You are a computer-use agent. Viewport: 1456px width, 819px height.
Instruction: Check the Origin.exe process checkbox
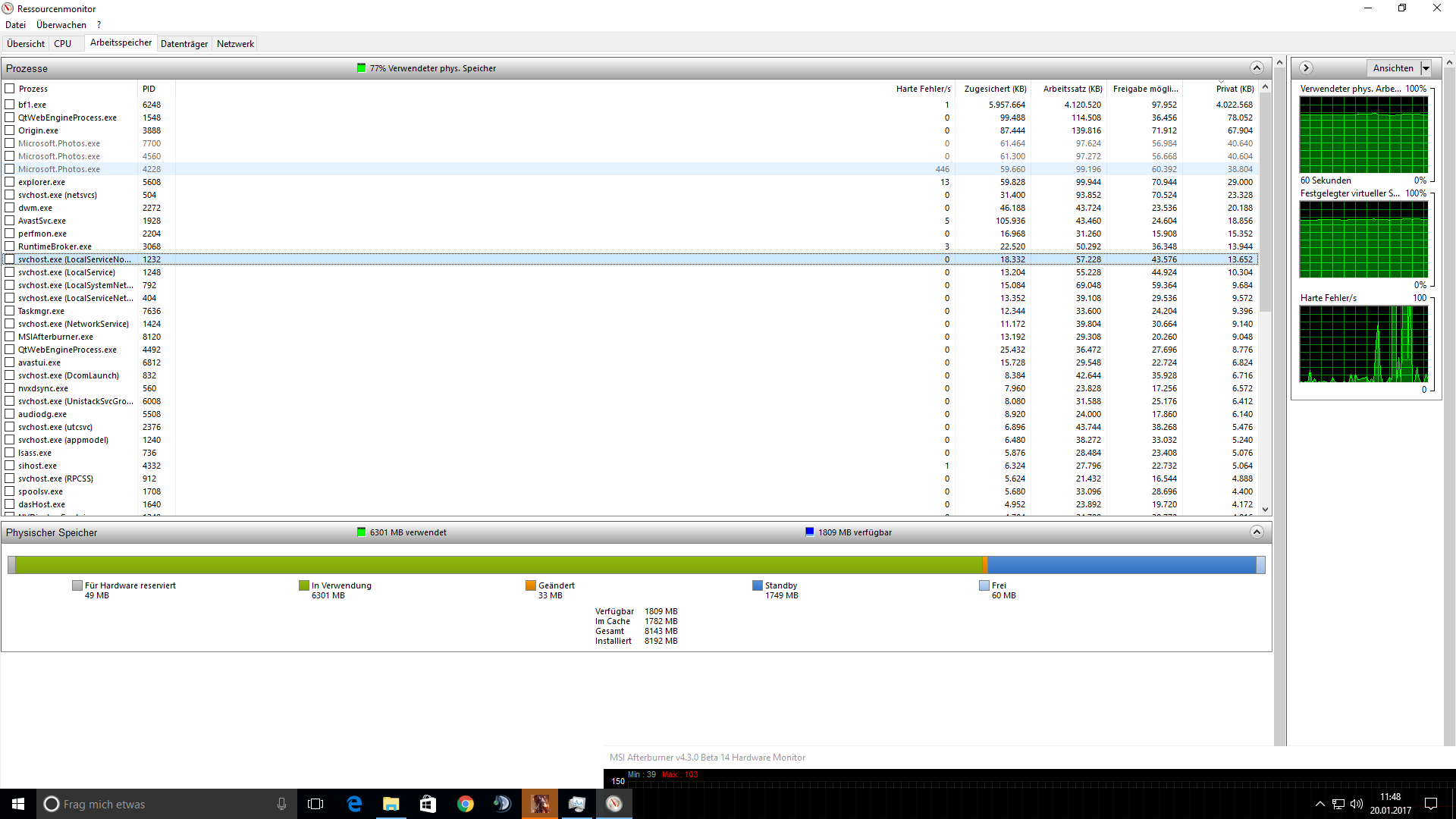(10, 130)
